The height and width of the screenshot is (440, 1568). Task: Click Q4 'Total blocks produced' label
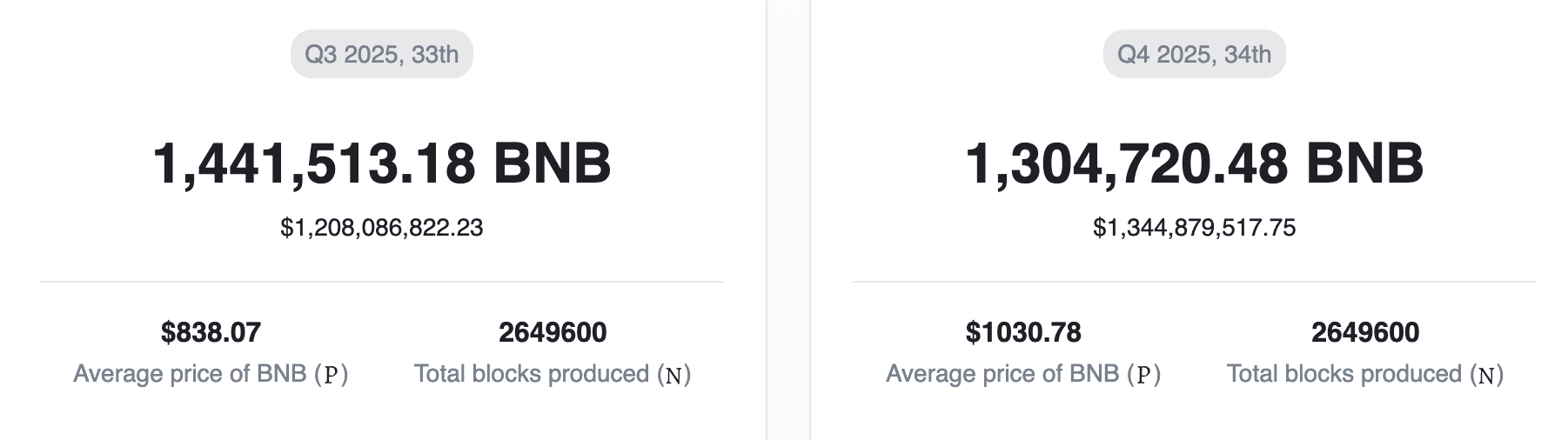tap(1344, 374)
